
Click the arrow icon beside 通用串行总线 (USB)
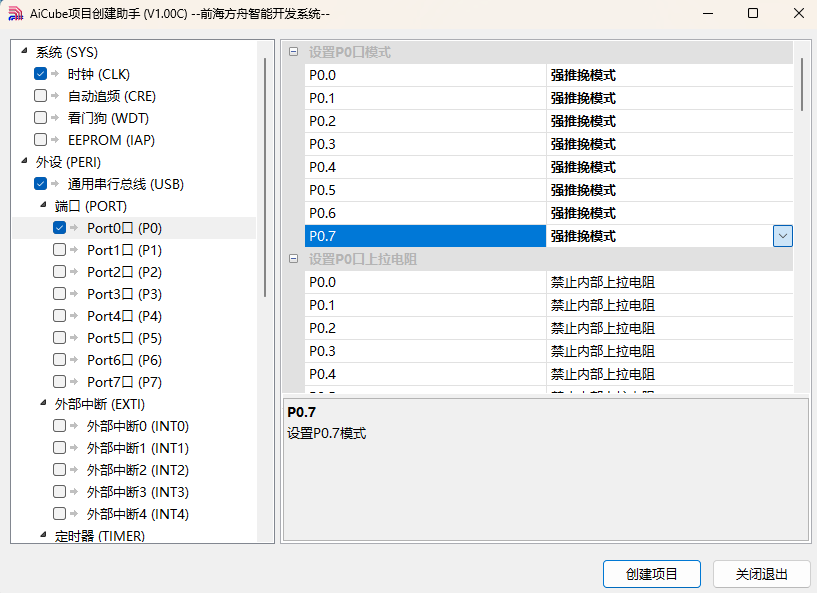[x=55, y=184]
